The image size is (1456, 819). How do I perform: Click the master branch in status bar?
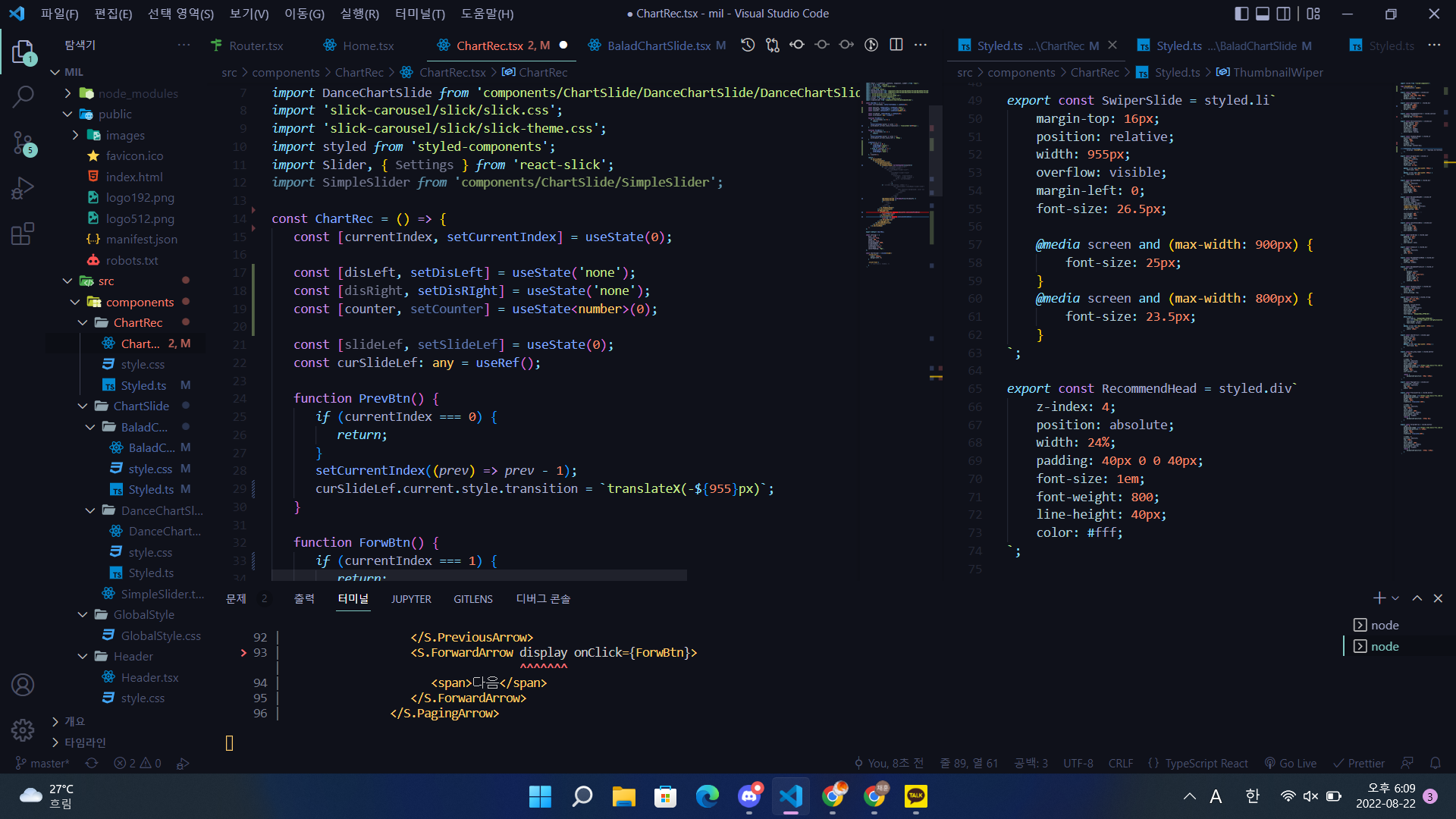pos(42,763)
